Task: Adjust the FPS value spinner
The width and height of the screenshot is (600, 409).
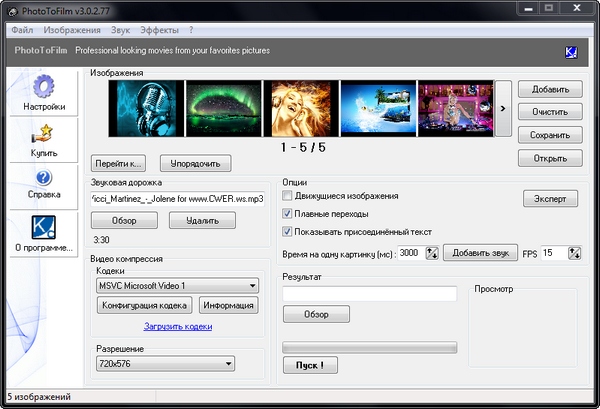Action: 578,254
